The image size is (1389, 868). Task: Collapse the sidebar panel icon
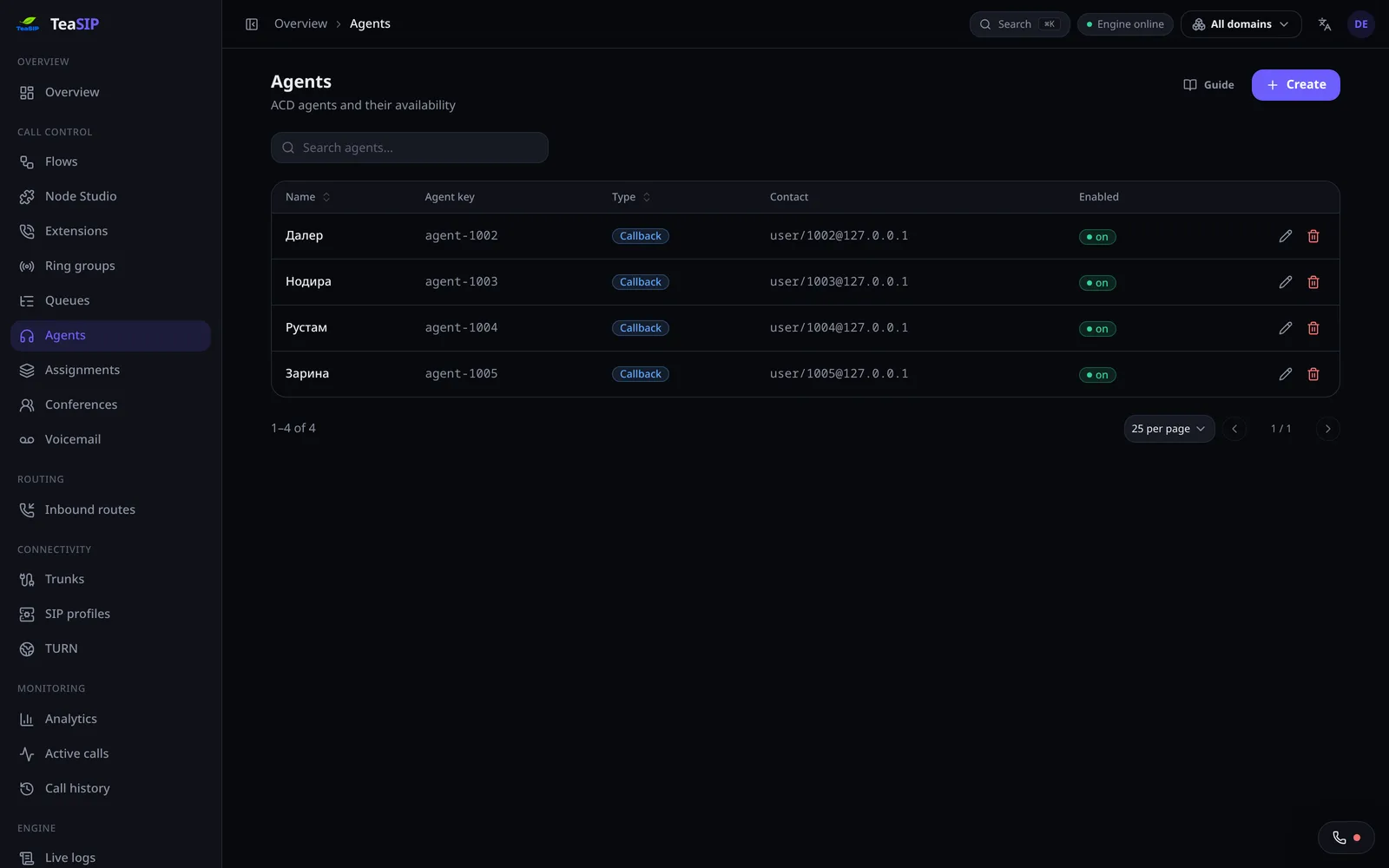tap(252, 24)
